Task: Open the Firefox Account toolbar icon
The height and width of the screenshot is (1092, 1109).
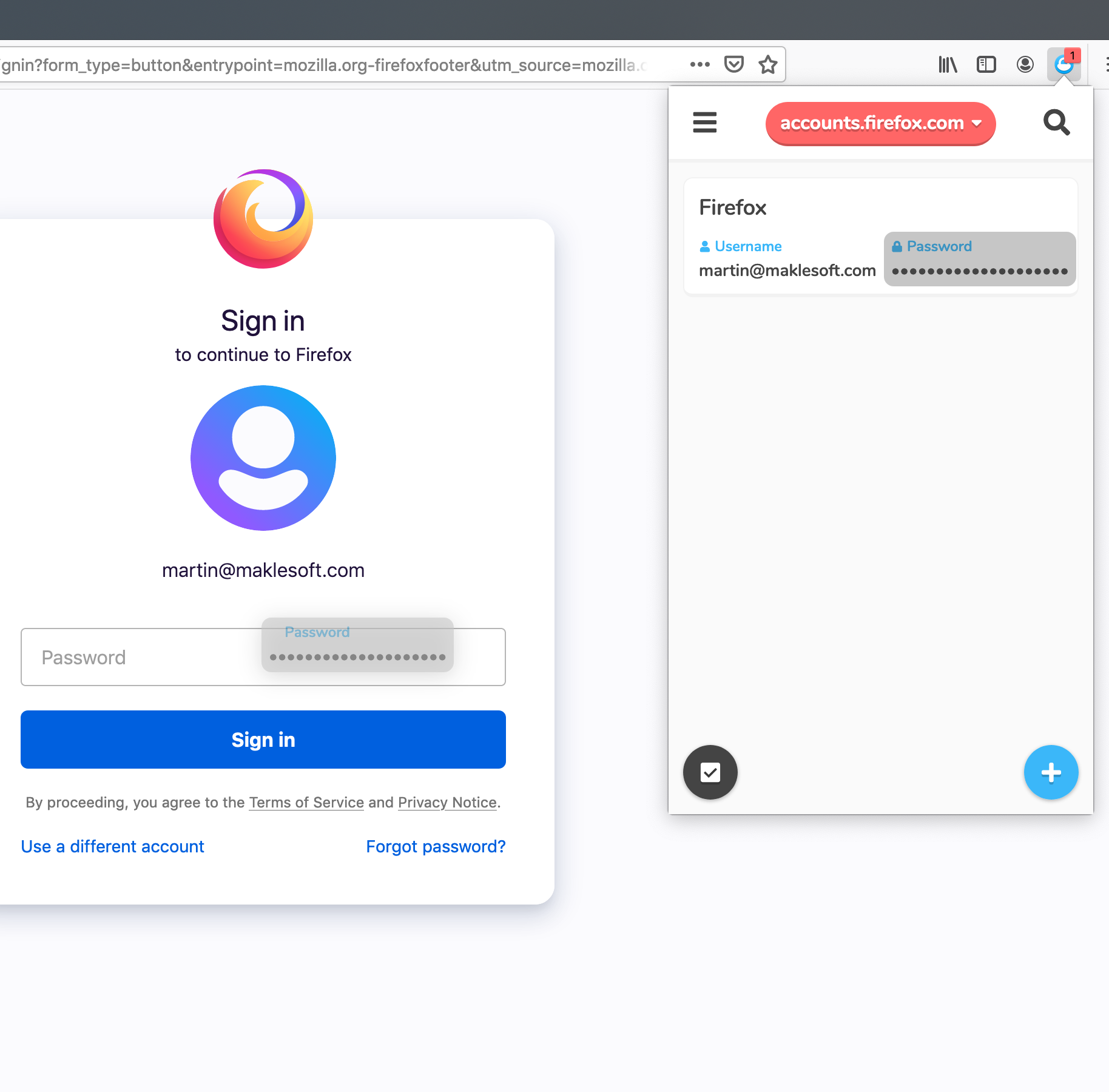Action: (x=1025, y=64)
